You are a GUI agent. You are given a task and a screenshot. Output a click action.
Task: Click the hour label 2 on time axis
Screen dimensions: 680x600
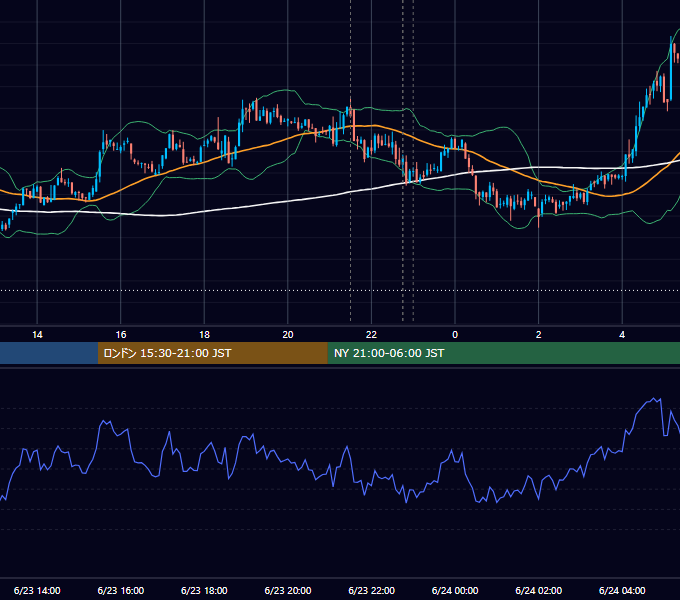(539, 335)
